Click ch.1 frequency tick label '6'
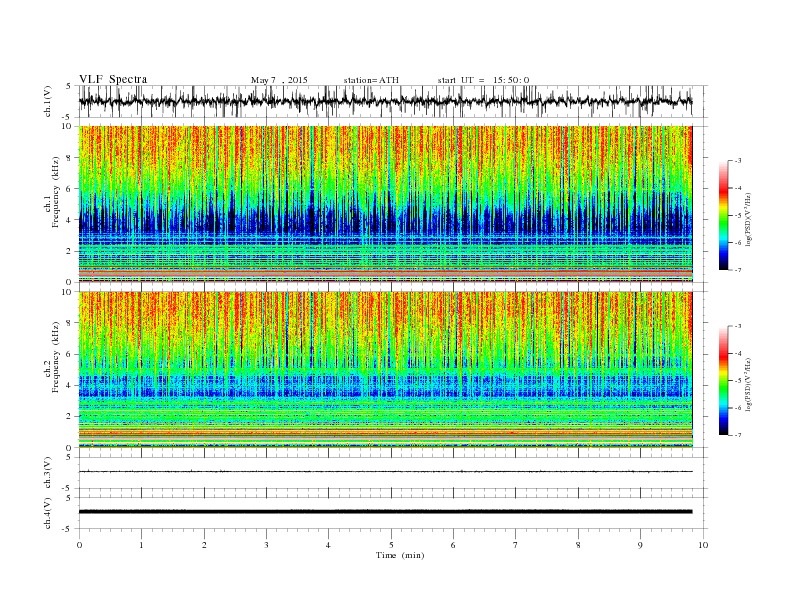Image resolution: width=792 pixels, height=612 pixels. (x=69, y=189)
